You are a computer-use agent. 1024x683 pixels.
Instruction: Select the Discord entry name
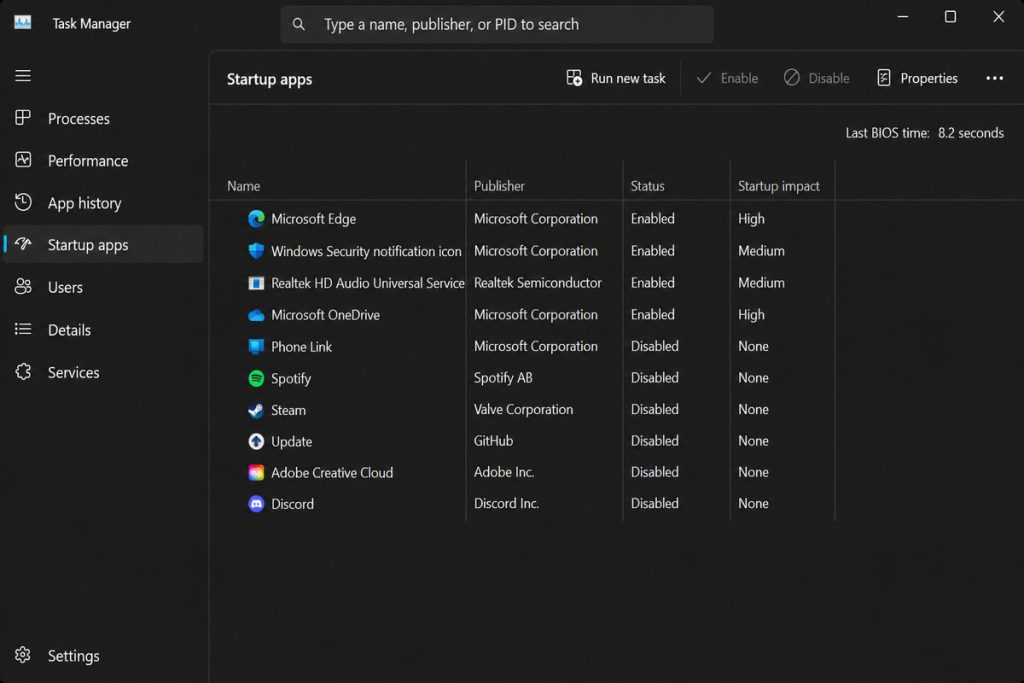tap(293, 504)
